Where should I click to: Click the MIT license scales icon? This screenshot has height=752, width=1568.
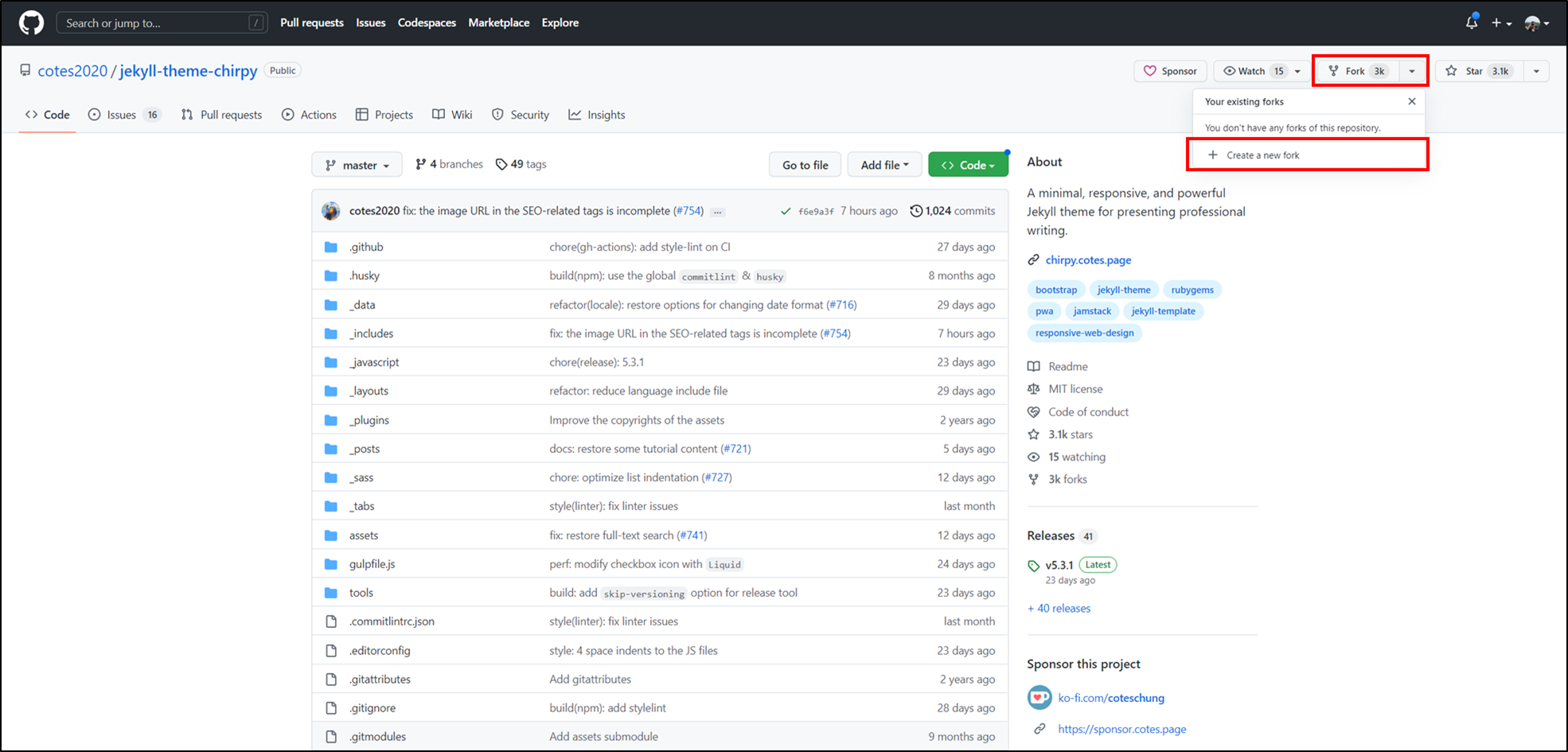click(x=1033, y=388)
